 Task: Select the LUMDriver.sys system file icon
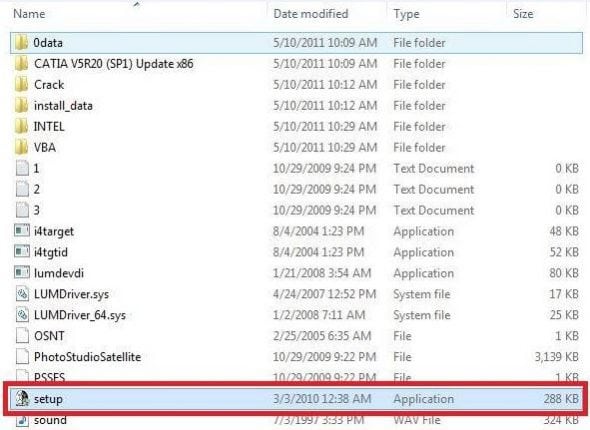click(x=22, y=294)
